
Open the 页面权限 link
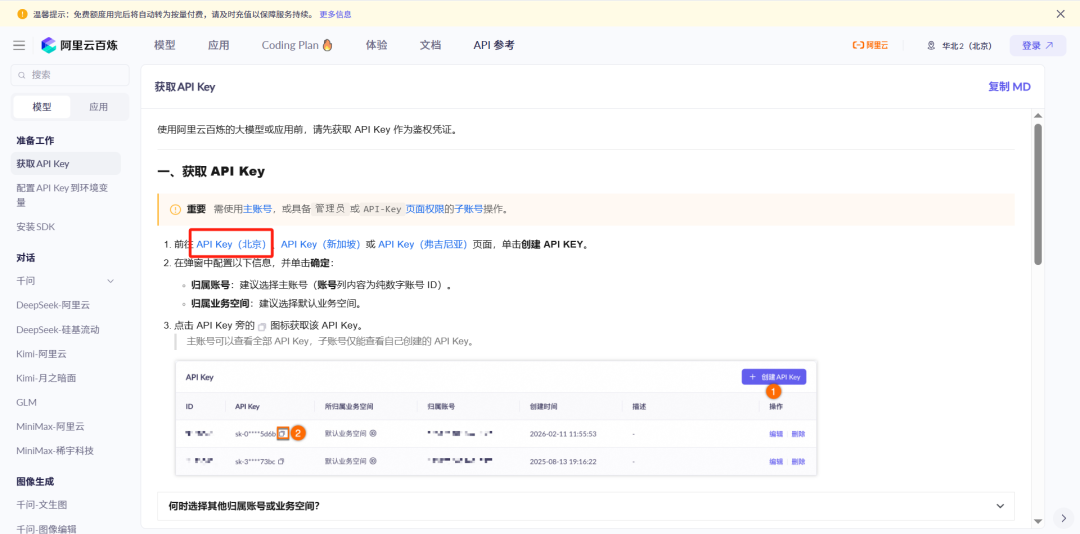pos(424,209)
